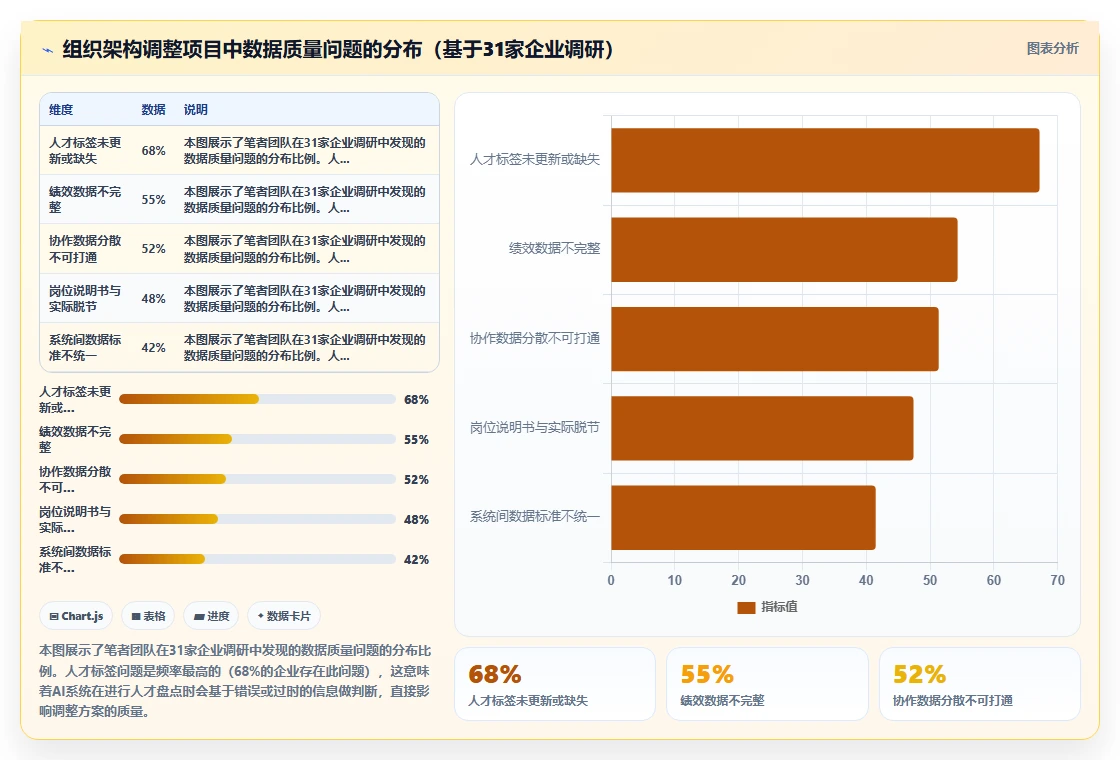Click the x-axis tick label 40
1120x760 pixels.
click(x=866, y=580)
